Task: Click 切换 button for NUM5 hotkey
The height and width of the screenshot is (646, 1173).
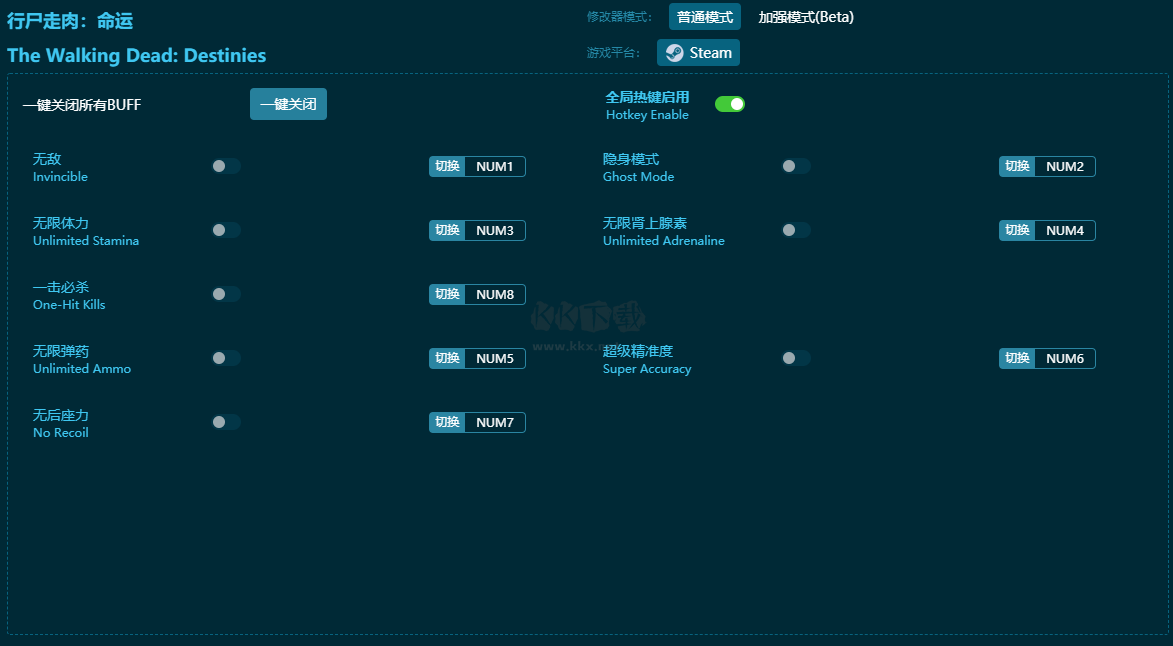Action: pos(447,358)
